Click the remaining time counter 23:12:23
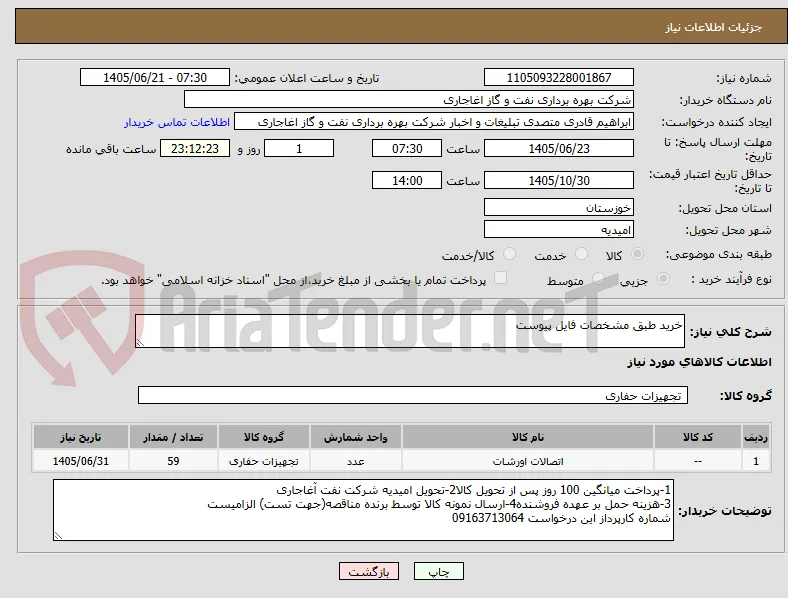This screenshot has height=598, width=788. coord(195,148)
